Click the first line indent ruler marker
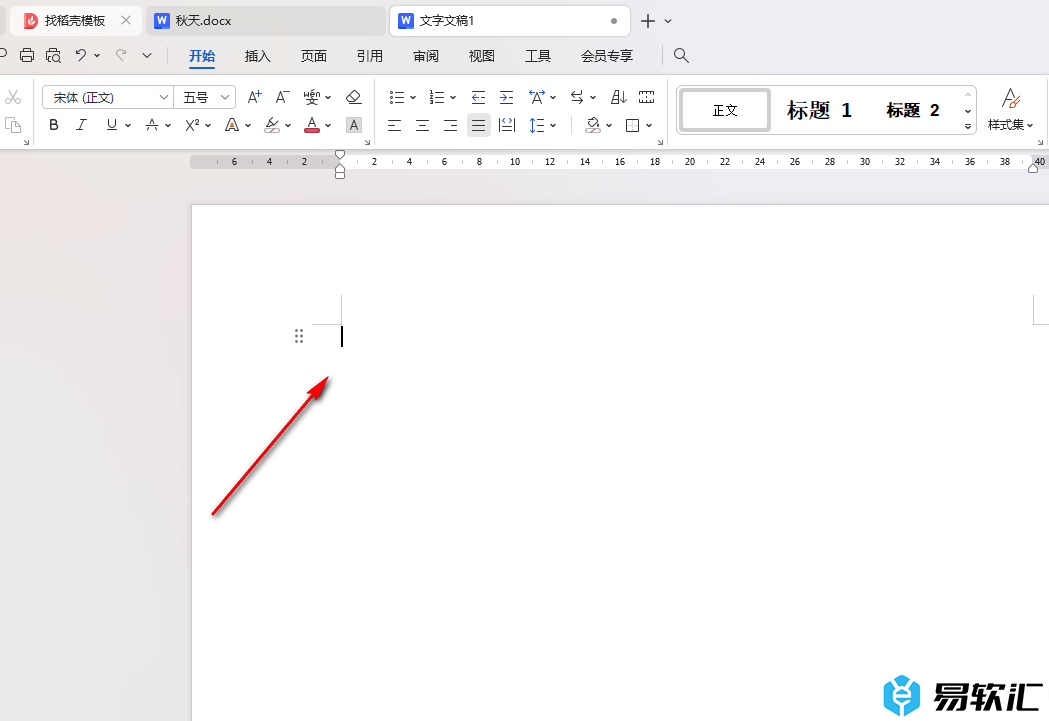 (340, 155)
